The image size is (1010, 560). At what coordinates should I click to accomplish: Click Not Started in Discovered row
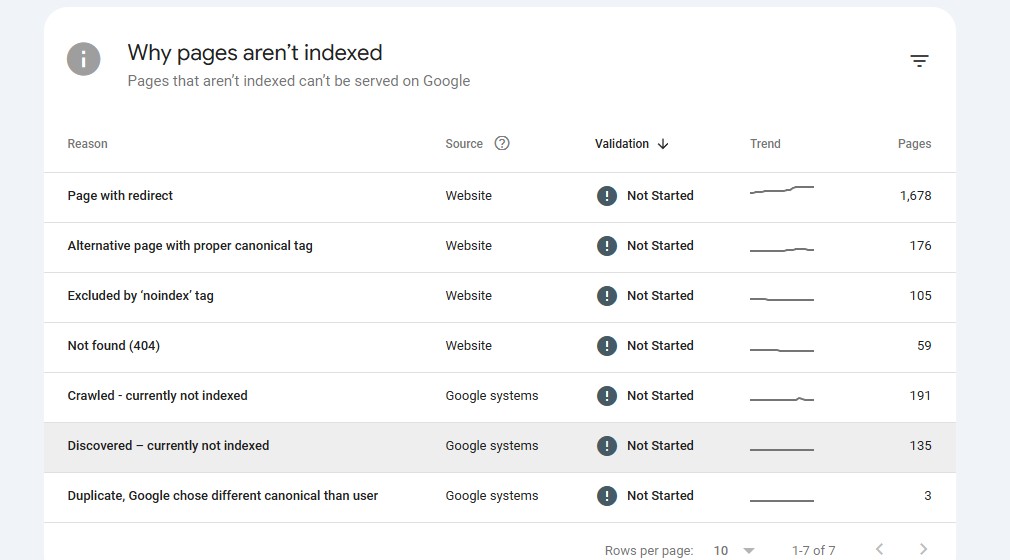[x=660, y=446]
